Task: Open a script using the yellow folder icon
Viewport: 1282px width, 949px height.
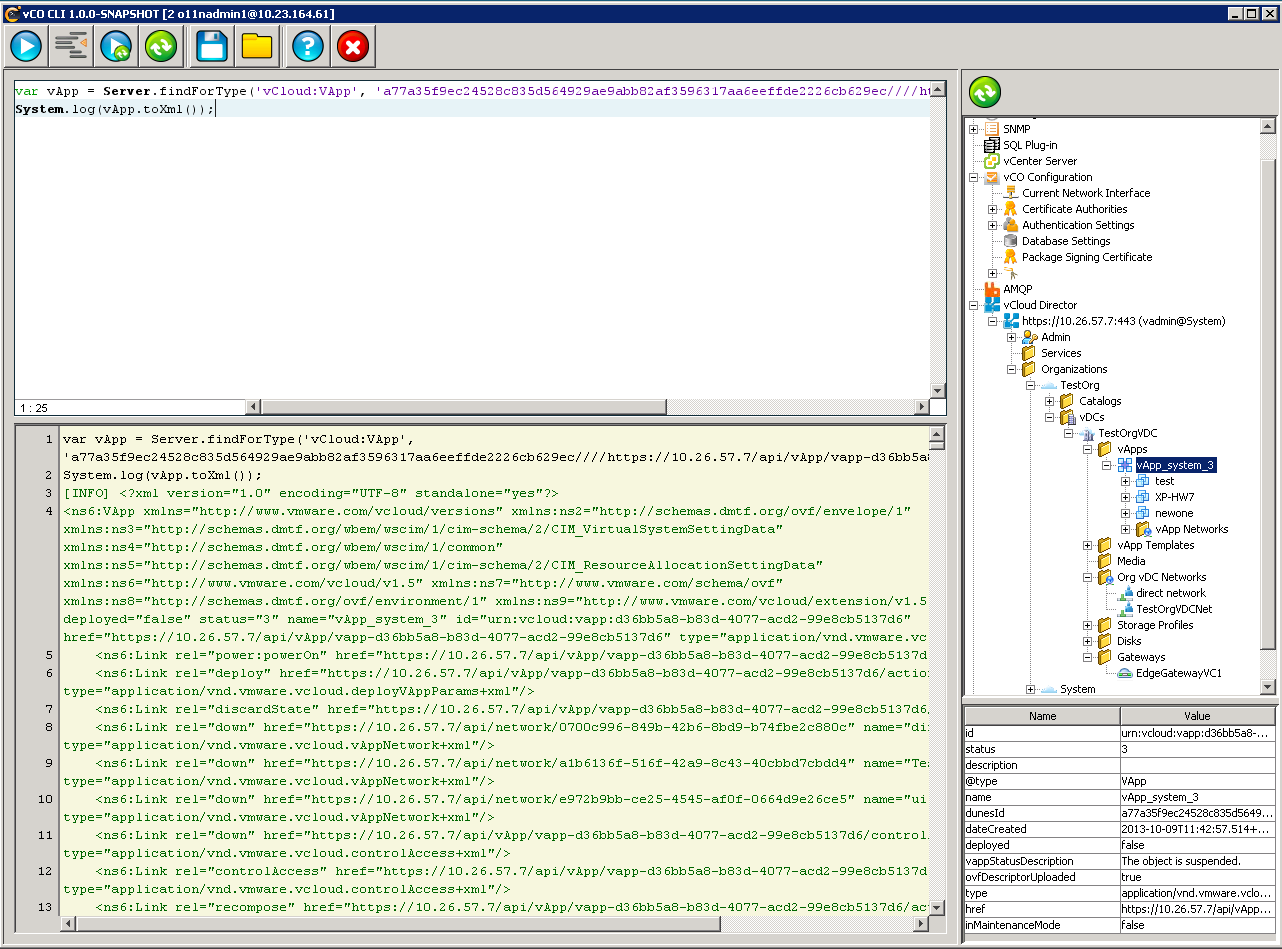Action: pyautogui.click(x=257, y=45)
